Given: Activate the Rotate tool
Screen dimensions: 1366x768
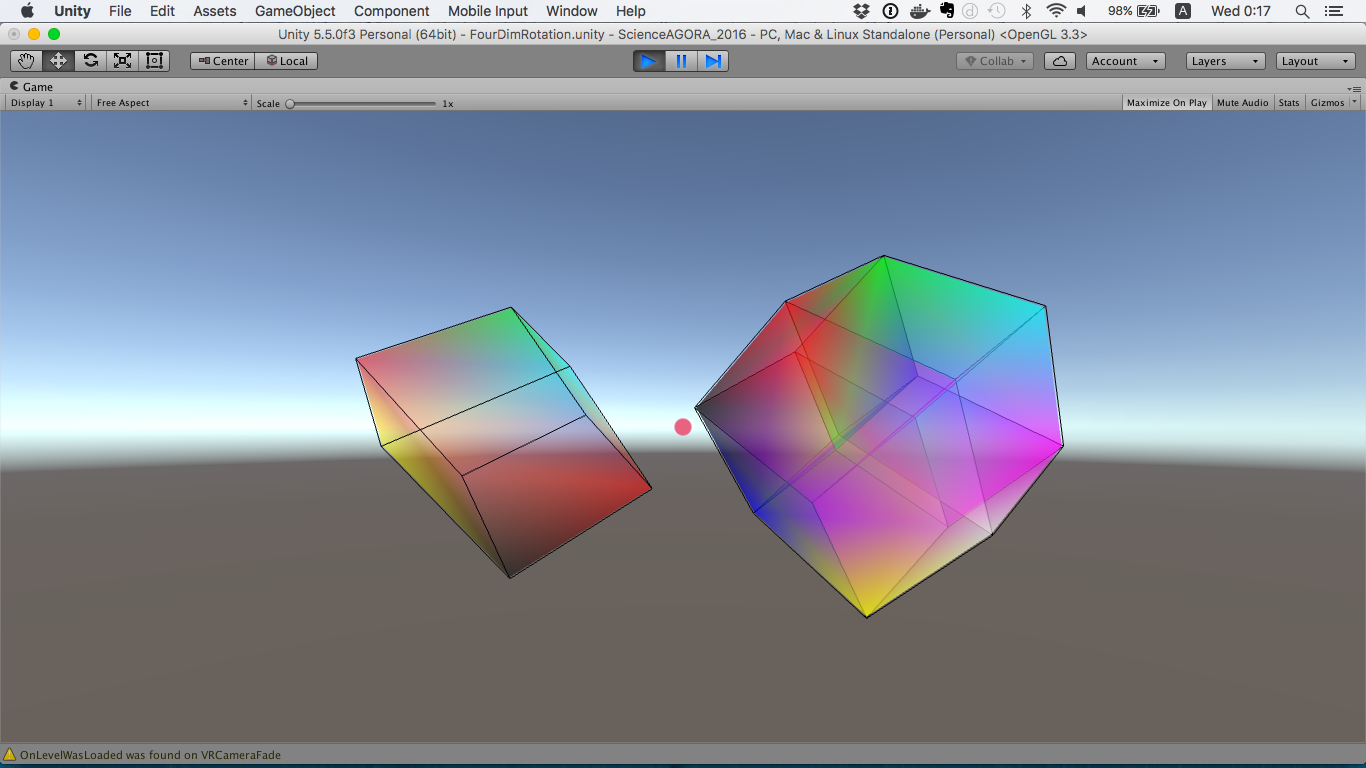Looking at the screenshot, I should 89,60.
